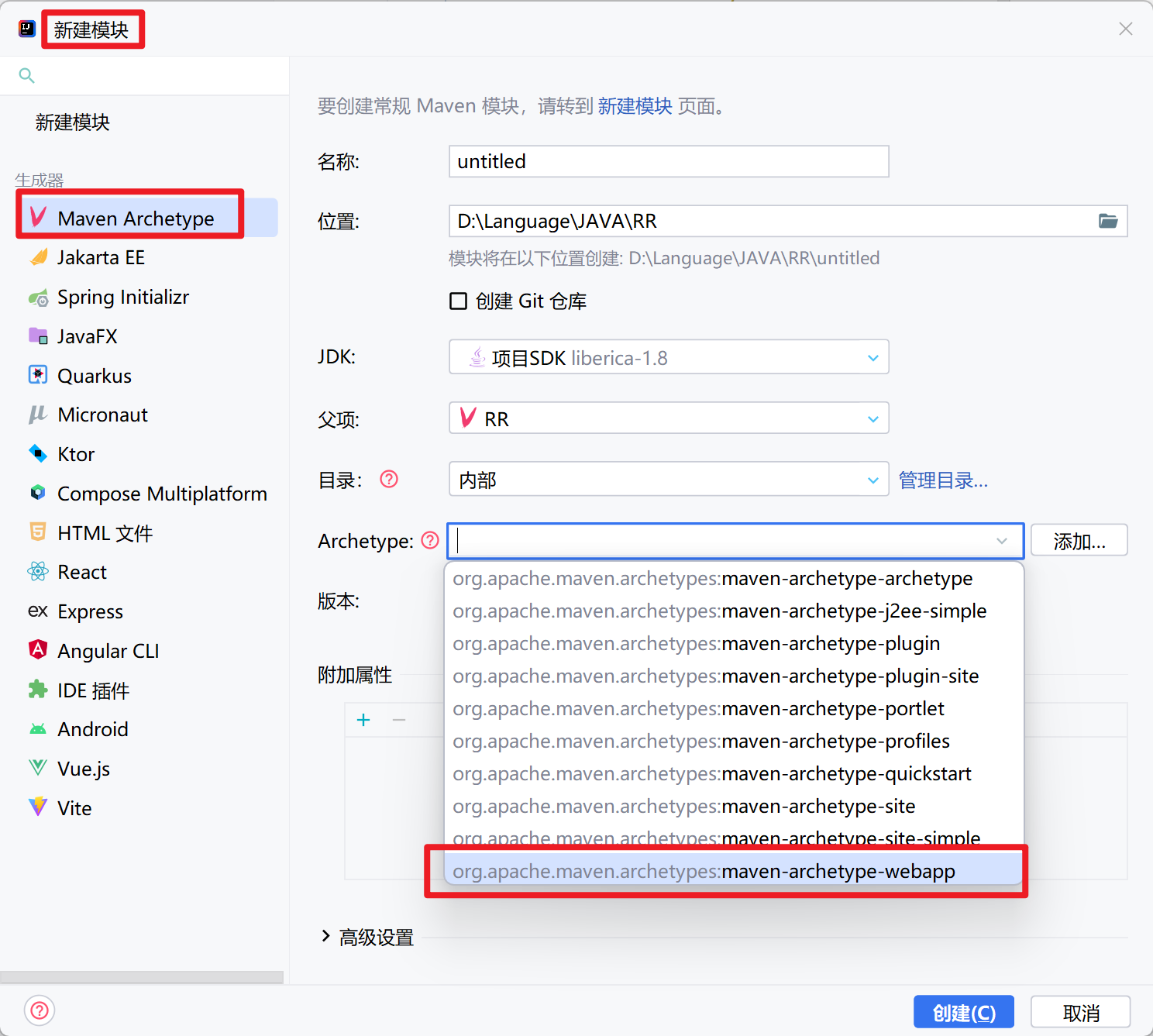1153x1036 pixels.
Task: Select the Spring Initializr generator
Action: (122, 298)
